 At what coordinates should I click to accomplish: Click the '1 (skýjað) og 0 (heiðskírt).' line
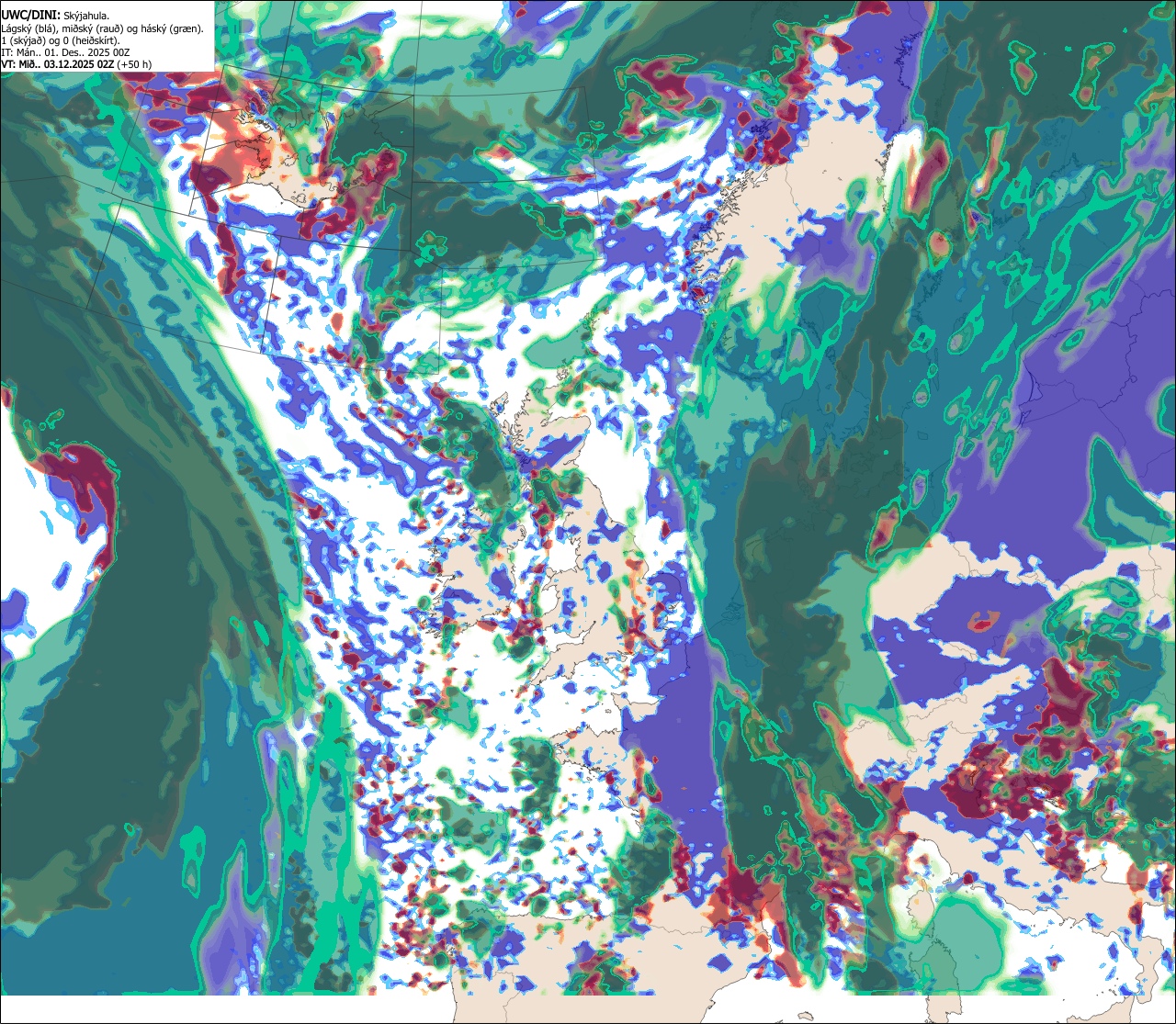(x=61, y=40)
